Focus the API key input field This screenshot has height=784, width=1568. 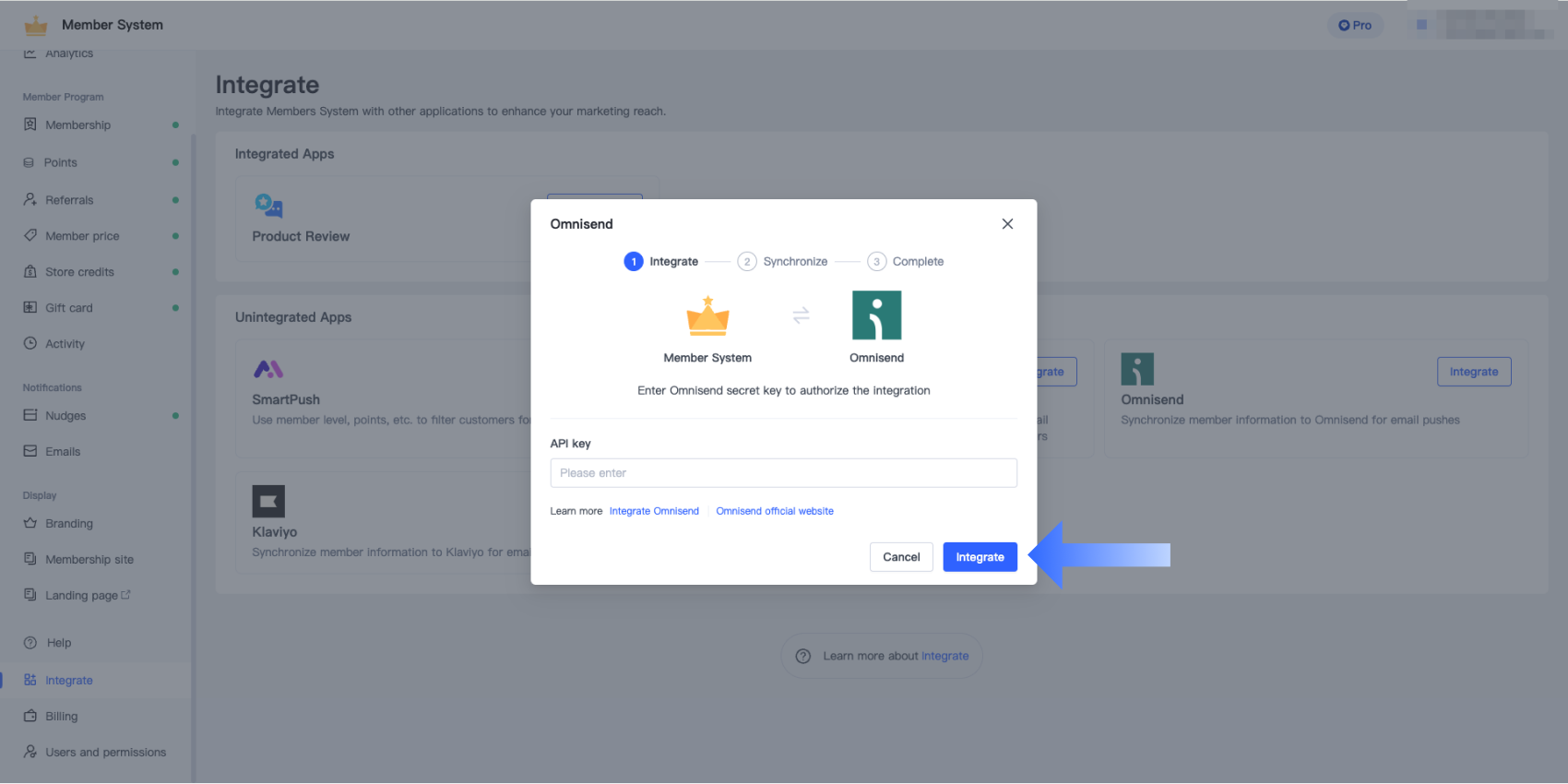coord(784,473)
